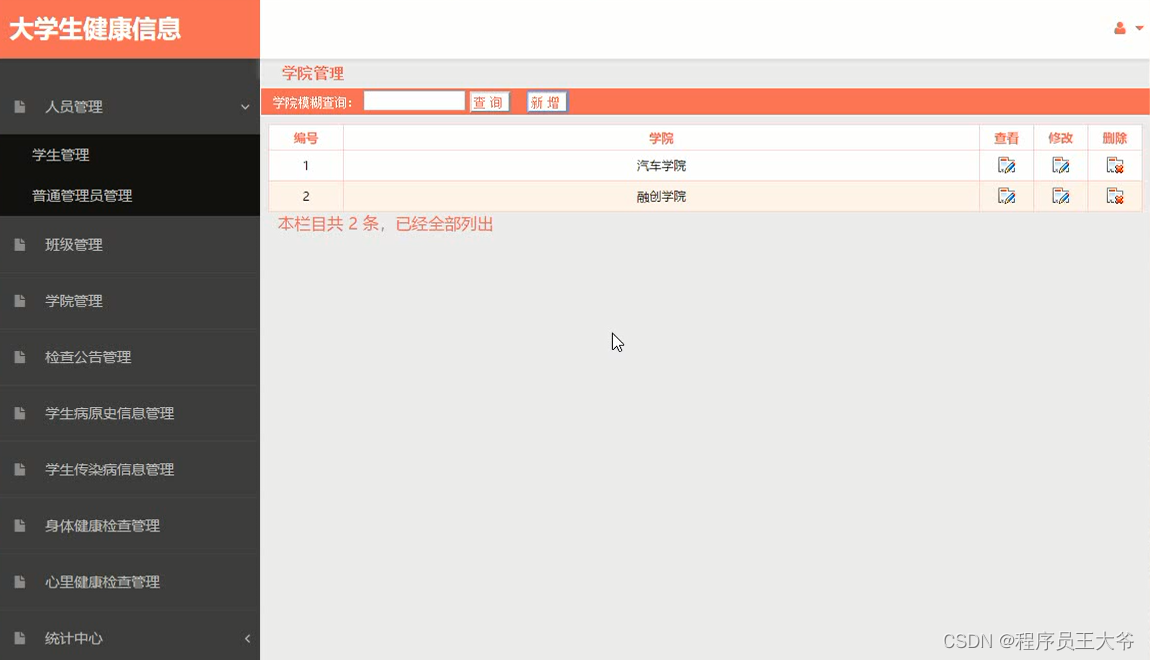The width and height of the screenshot is (1150, 660).
Task: Collapse the 人员管理 menu section
Action: coord(245,106)
